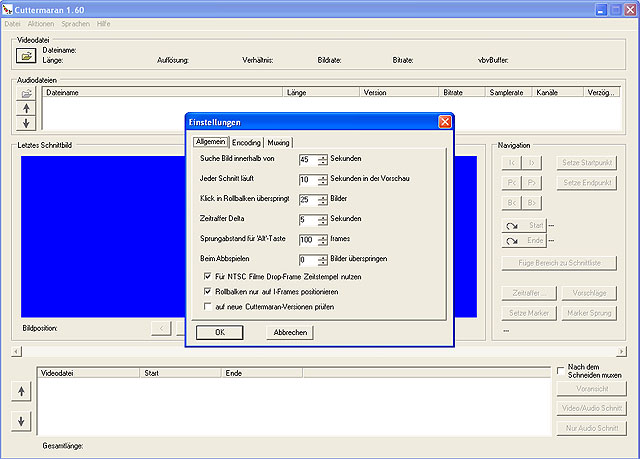Click Setze Endpunkt button

(587, 183)
